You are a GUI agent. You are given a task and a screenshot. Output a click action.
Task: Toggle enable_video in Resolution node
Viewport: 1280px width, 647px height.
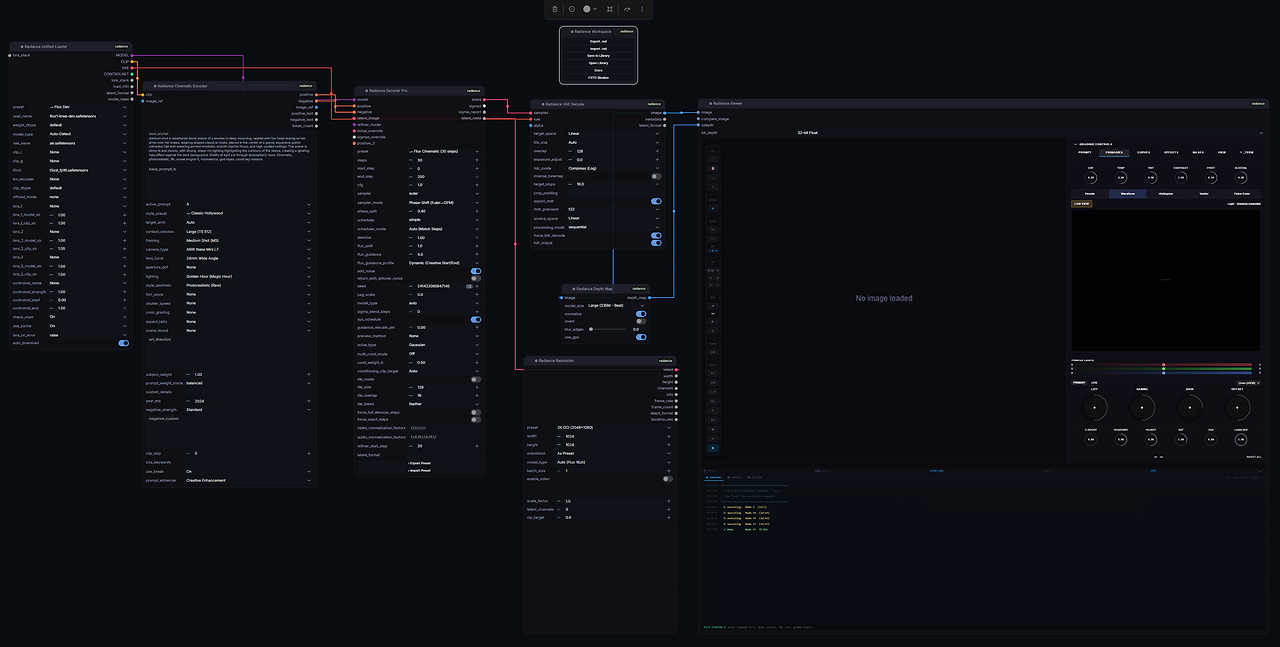tap(667, 479)
